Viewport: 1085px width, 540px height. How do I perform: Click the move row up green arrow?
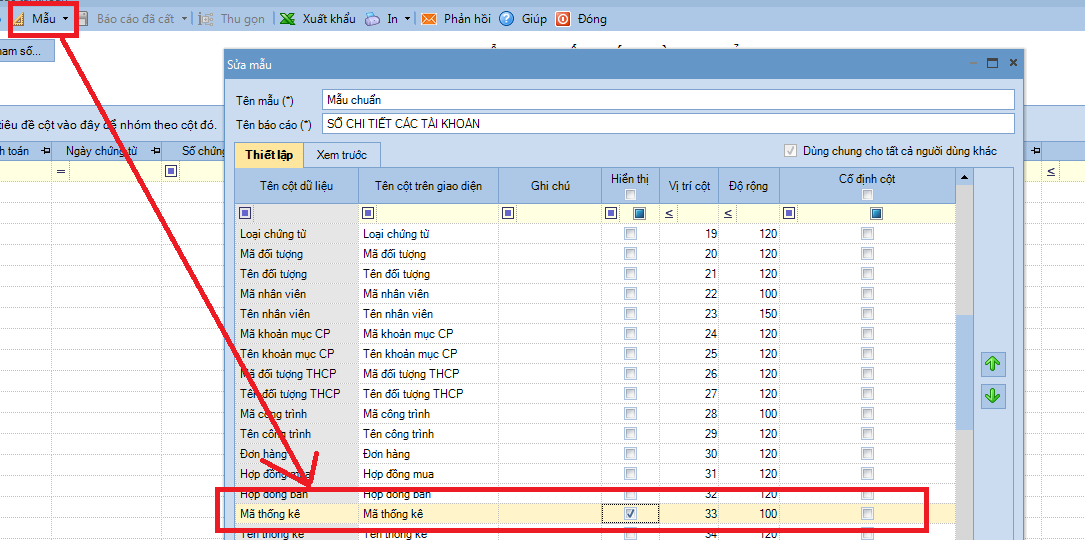point(993,364)
